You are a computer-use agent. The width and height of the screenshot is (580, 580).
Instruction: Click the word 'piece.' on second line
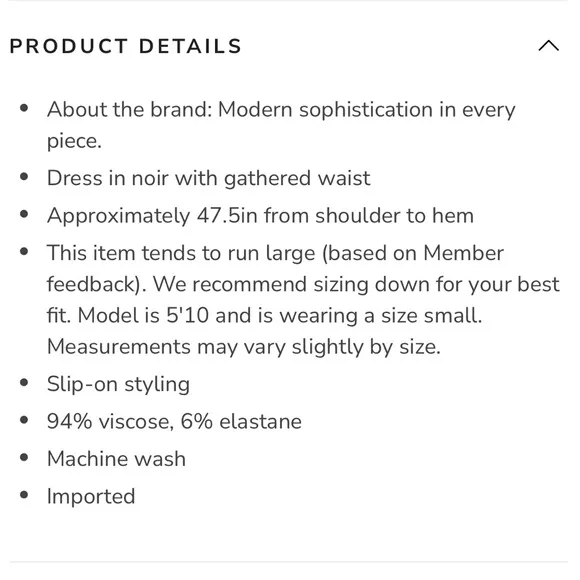[x=74, y=142]
